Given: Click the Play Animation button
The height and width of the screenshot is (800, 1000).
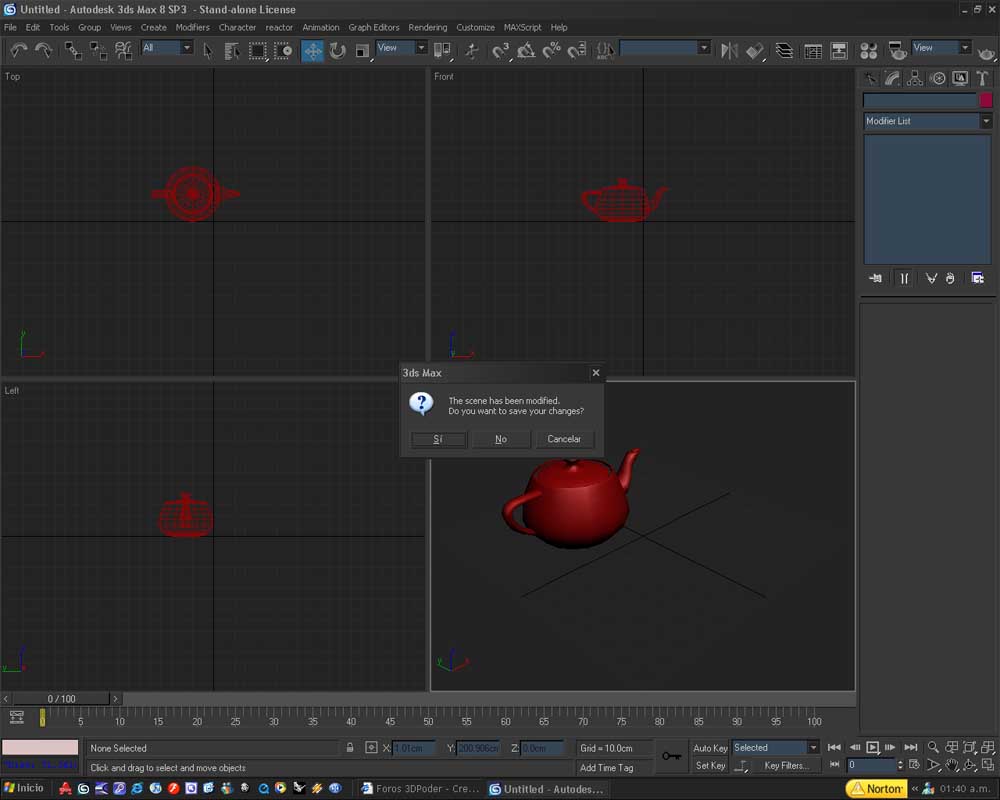Looking at the screenshot, I should click(872, 747).
